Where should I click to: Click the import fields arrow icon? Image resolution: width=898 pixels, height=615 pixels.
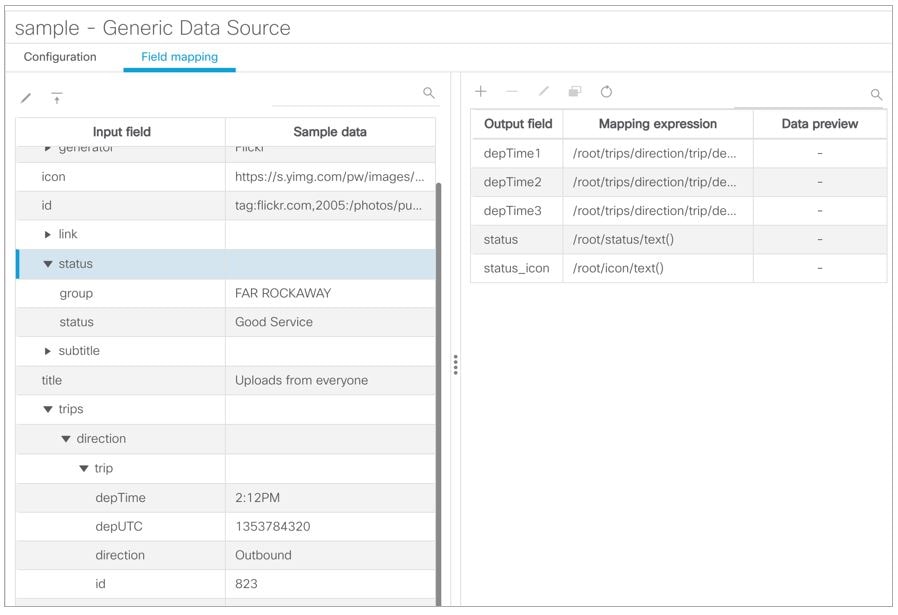pos(58,97)
